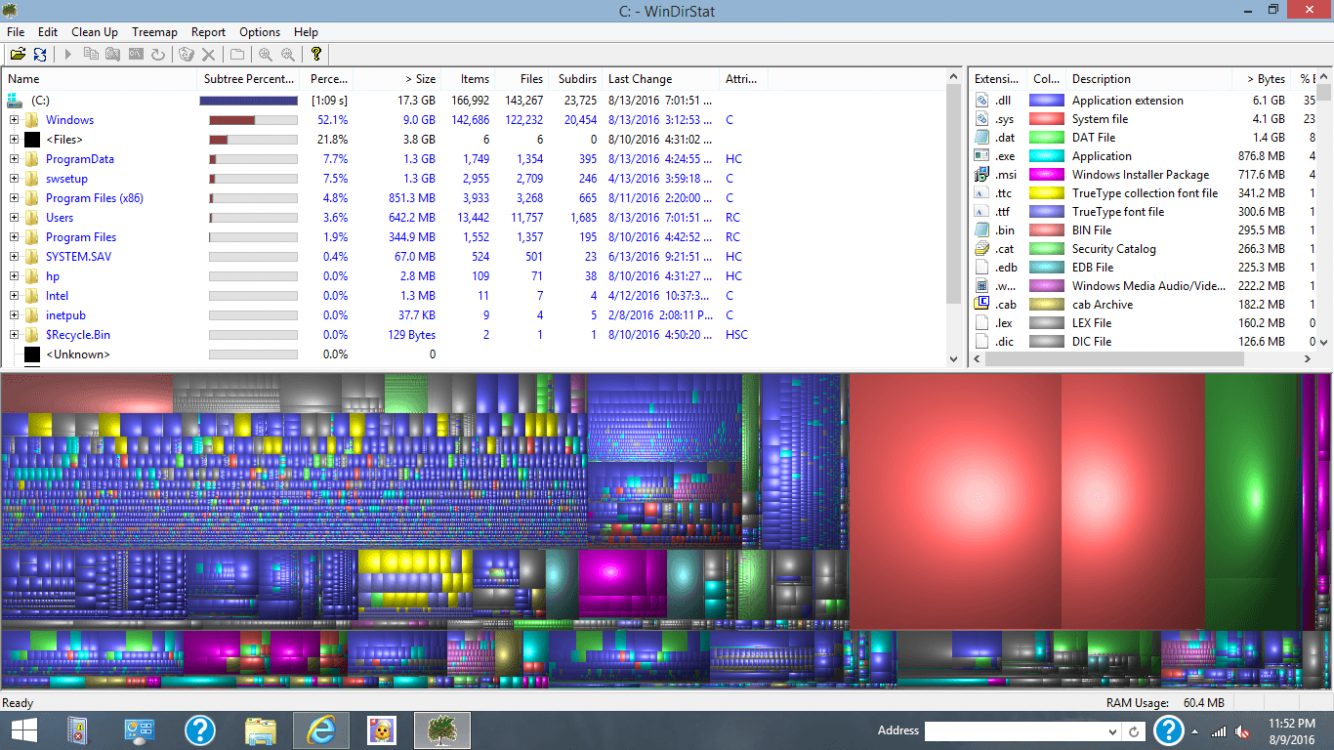The image size is (1334, 750).
Task: Sort by the Subdirs column header
Action: [576, 79]
